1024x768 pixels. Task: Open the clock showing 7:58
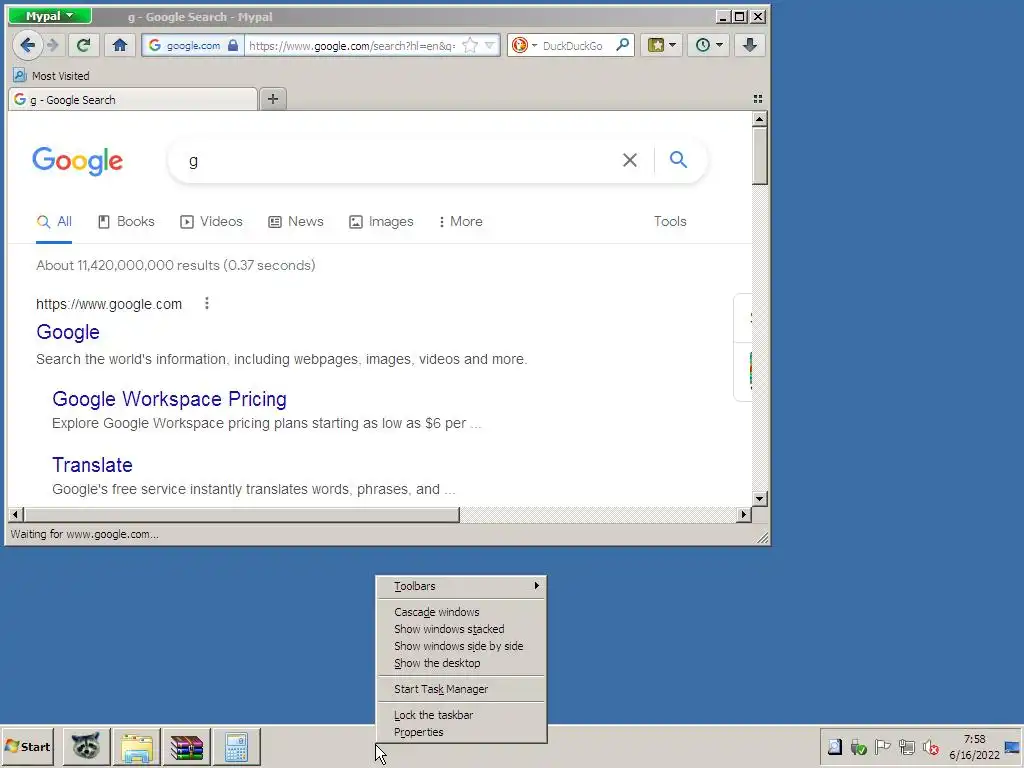click(x=974, y=746)
